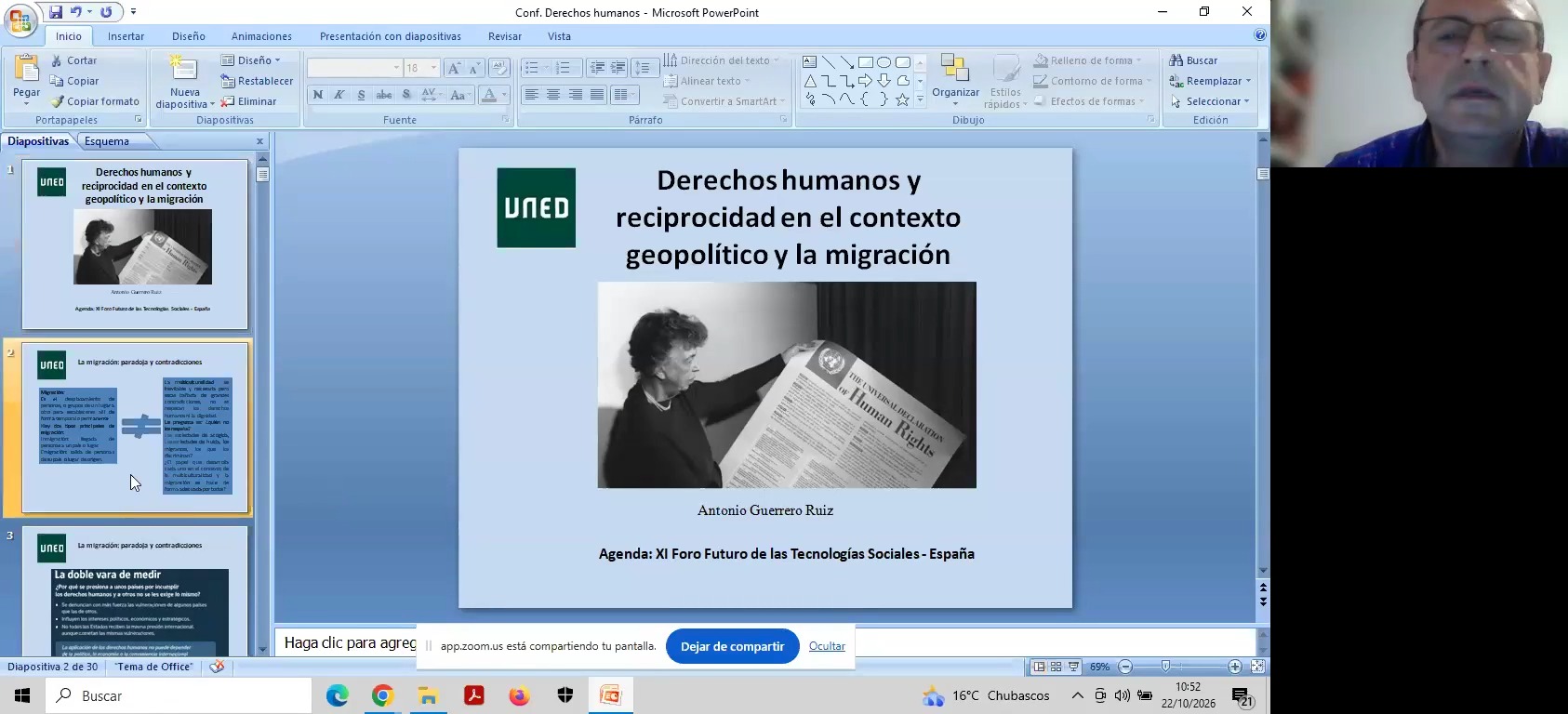Viewport: 1568px width, 714px height.
Task: Select the right block arrow shape
Action: coord(865,81)
